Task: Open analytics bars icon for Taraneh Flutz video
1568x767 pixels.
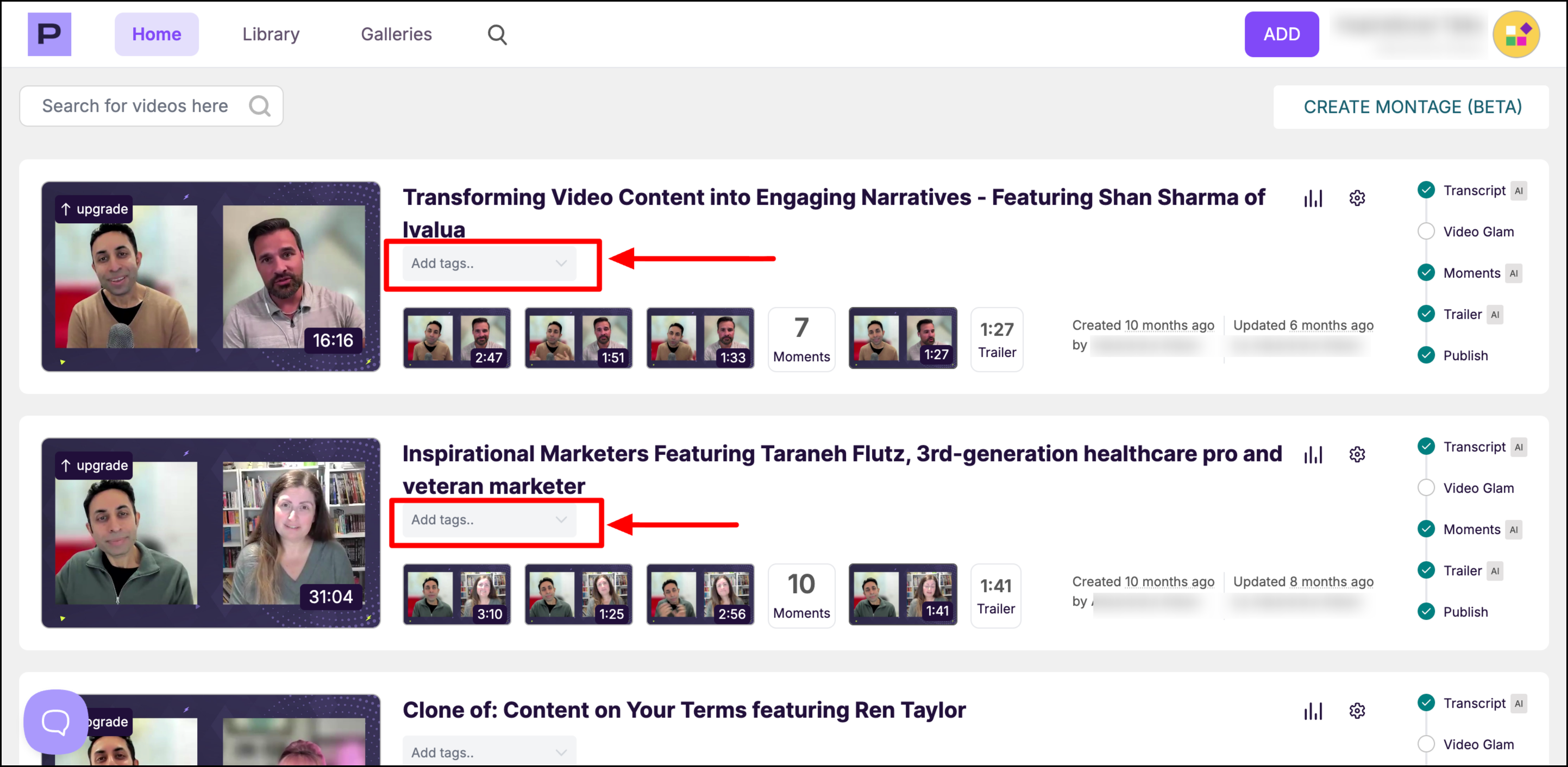Action: [x=1313, y=454]
